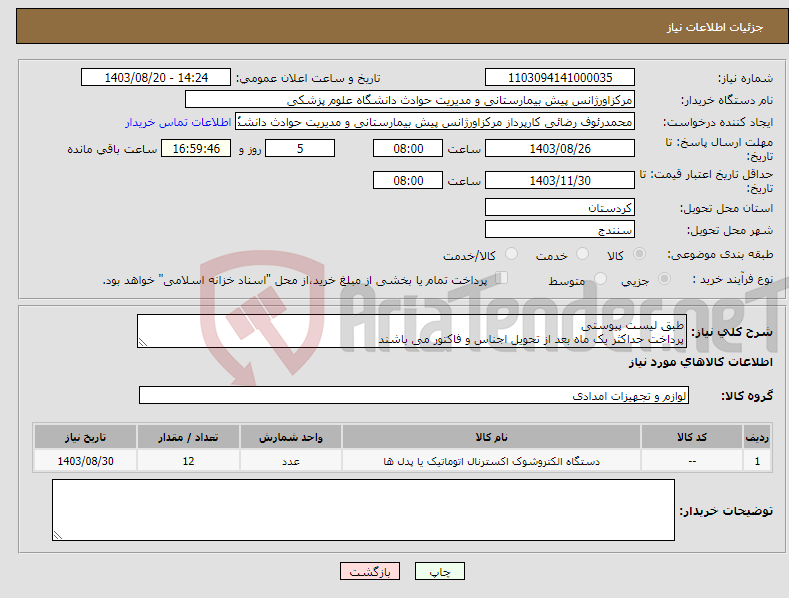Select the کالا/خدمت radio button
The width and height of the screenshot is (789, 598).
tap(511, 254)
